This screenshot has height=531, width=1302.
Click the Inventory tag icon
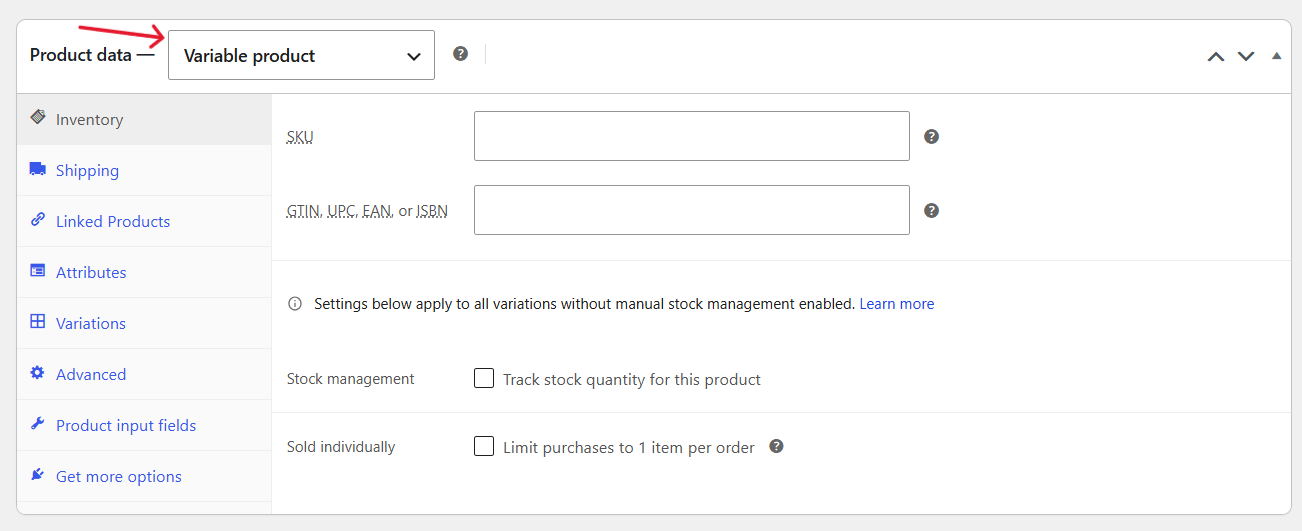point(38,117)
